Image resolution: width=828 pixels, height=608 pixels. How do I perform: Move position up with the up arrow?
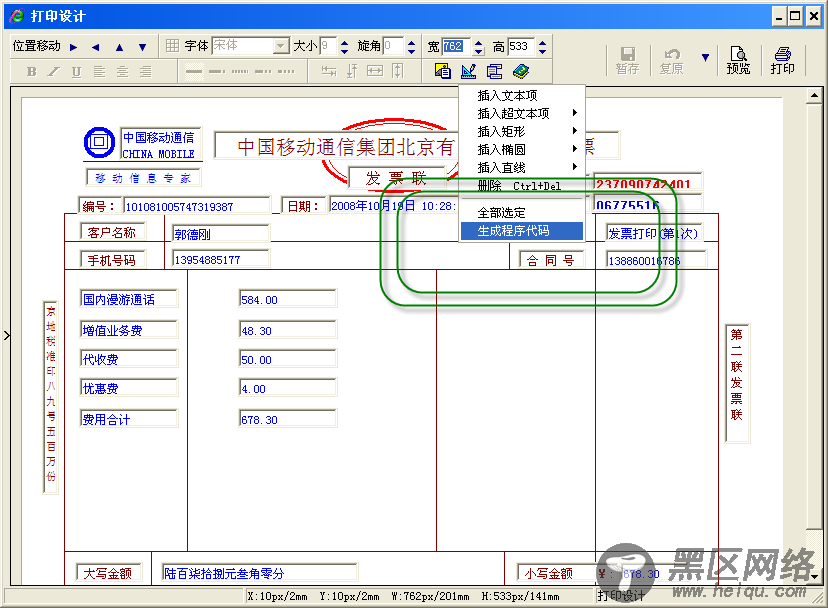coord(119,47)
